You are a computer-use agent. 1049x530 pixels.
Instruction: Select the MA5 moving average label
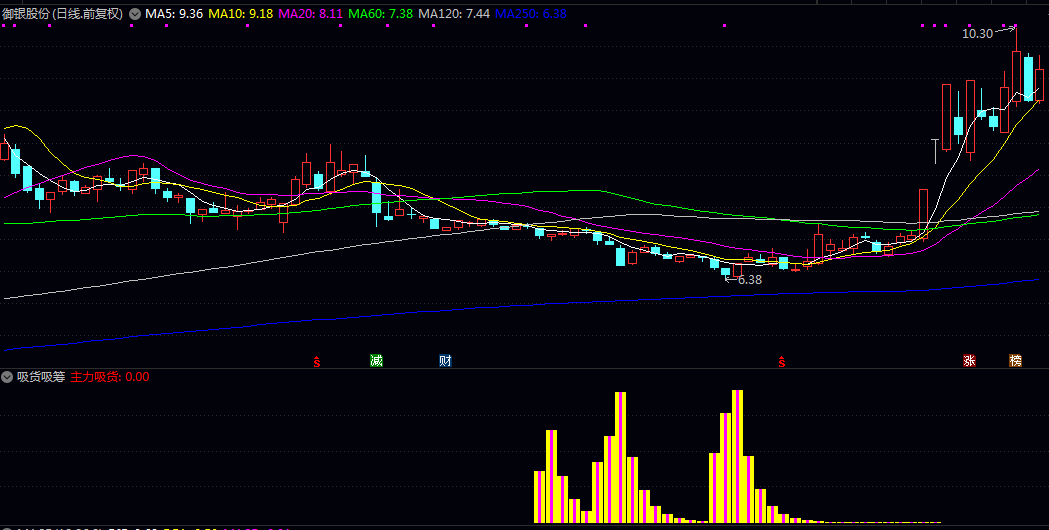174,14
